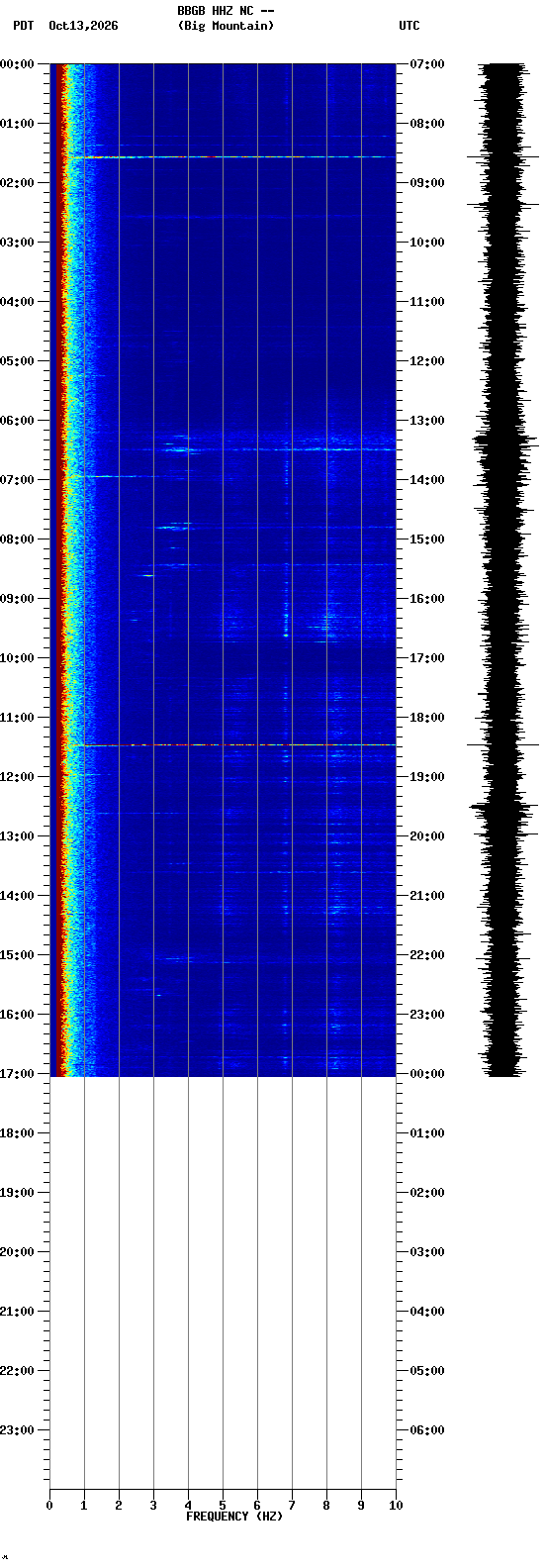The image size is (546, 1568).
Task: Click the PDT time label '12:00'
Action: pos(19,777)
